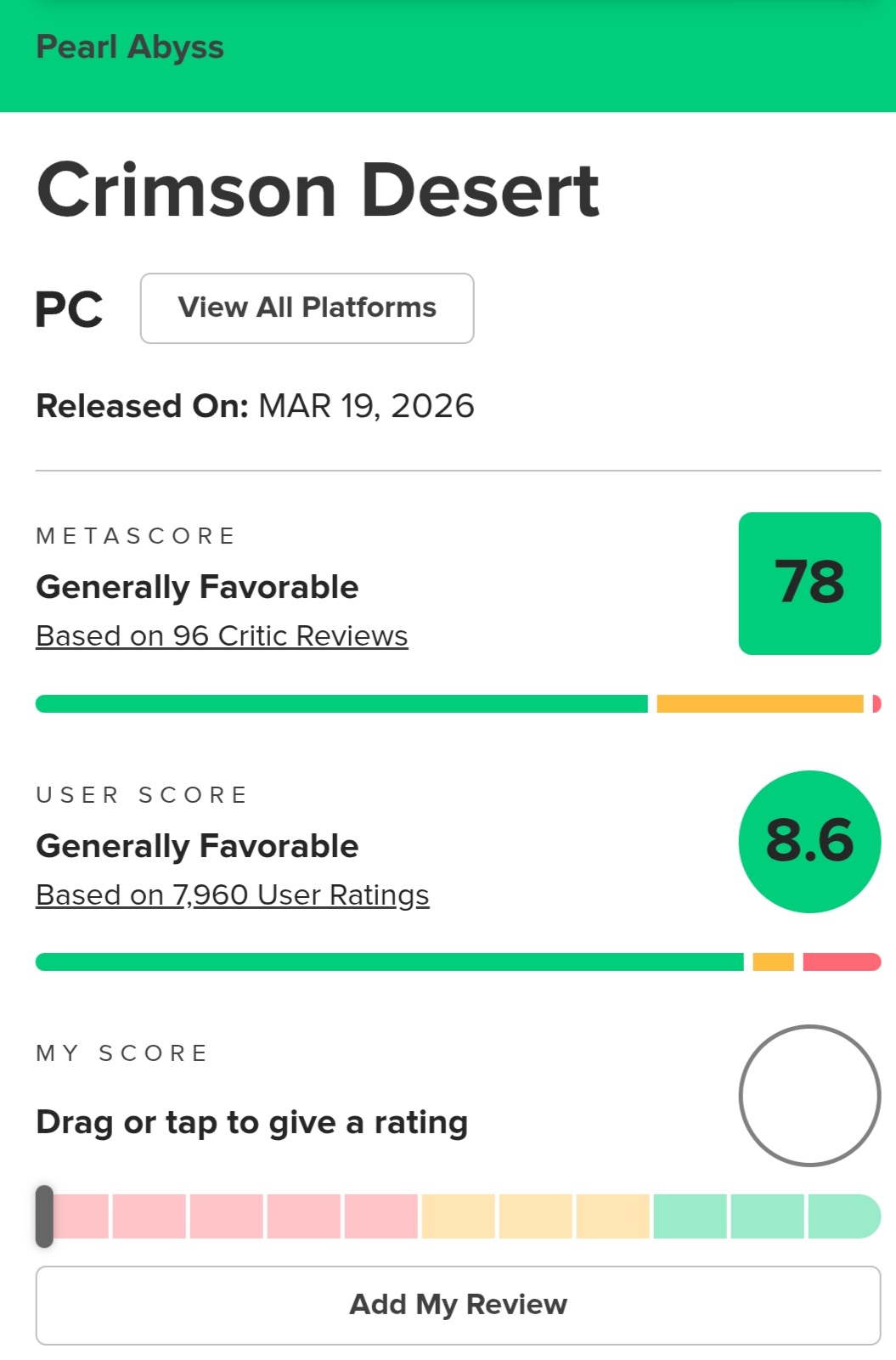
Task: Click red negative segment of Metascore bar
Action: [876, 703]
